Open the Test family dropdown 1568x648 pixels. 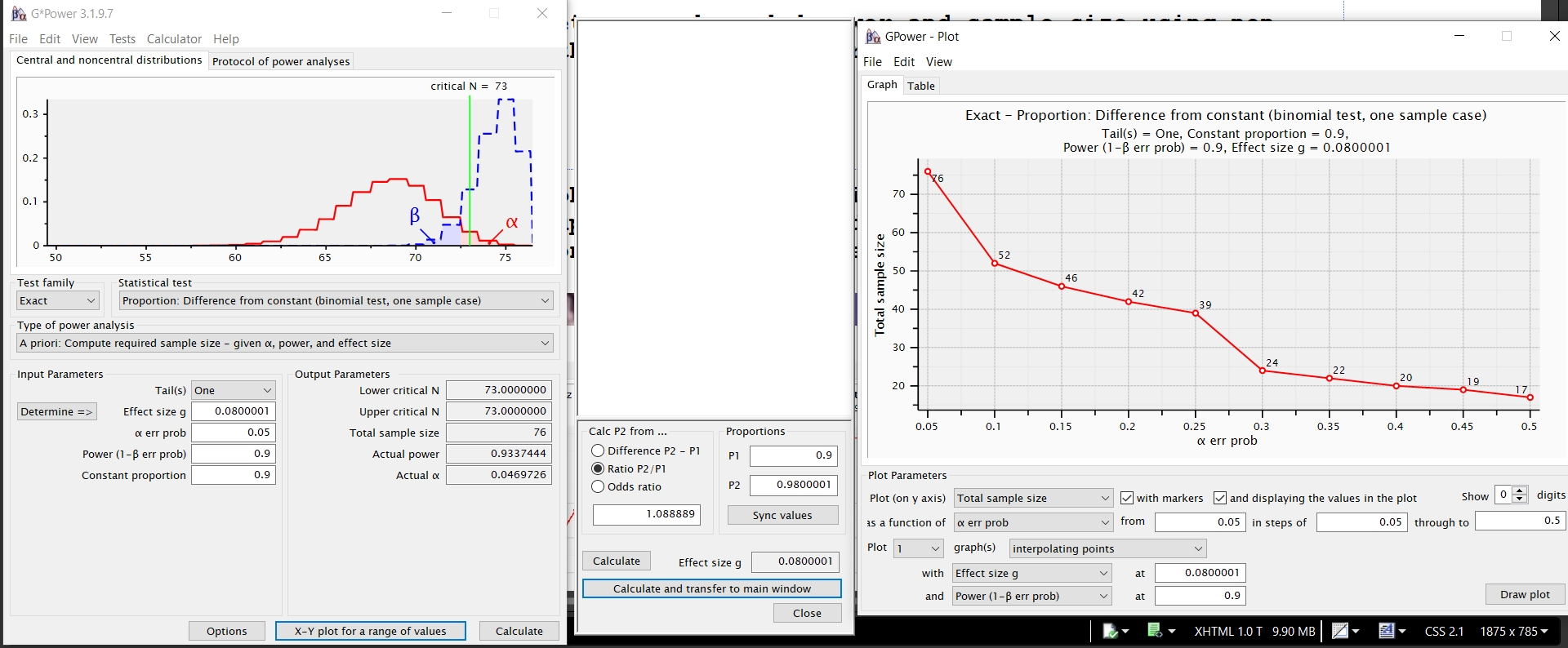[x=58, y=300]
